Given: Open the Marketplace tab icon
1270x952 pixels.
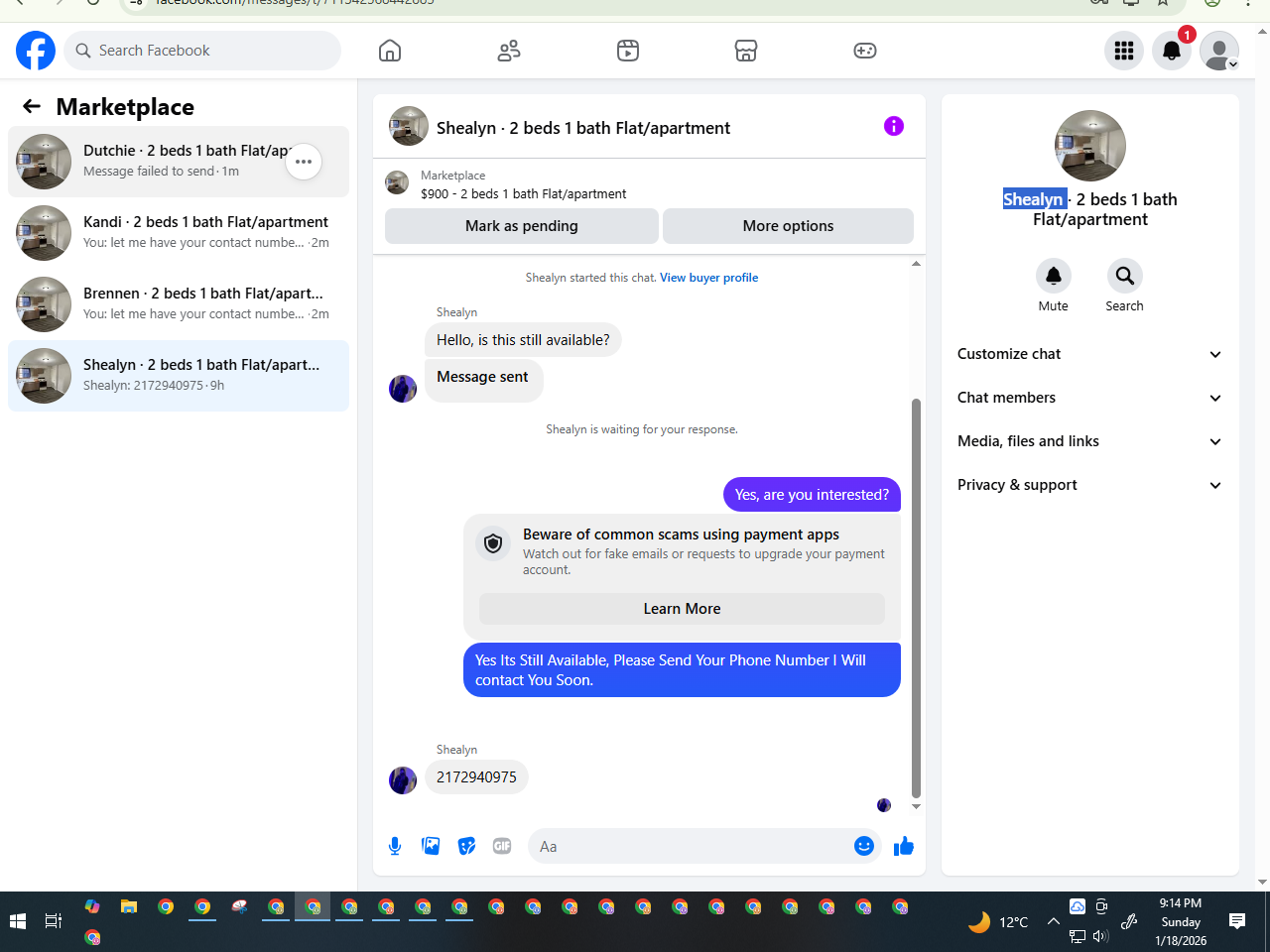Looking at the screenshot, I should [746, 51].
